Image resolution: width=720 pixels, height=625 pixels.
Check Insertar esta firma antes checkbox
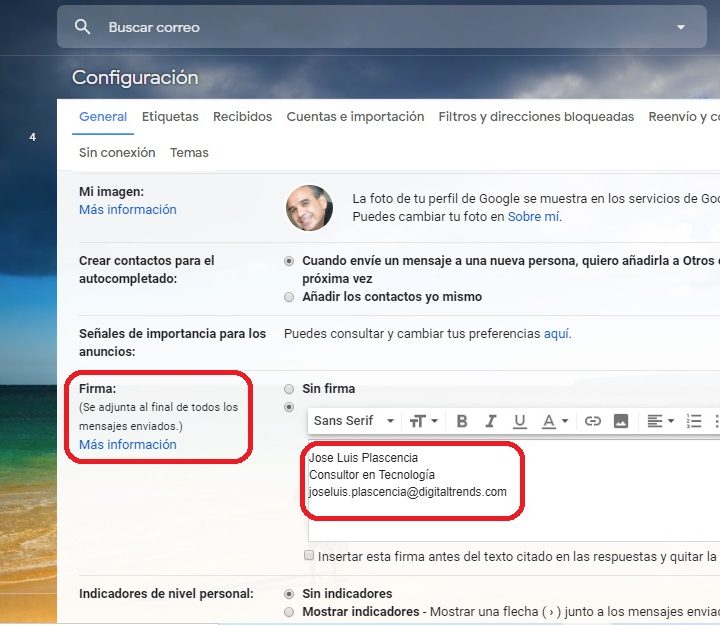tap(309, 556)
